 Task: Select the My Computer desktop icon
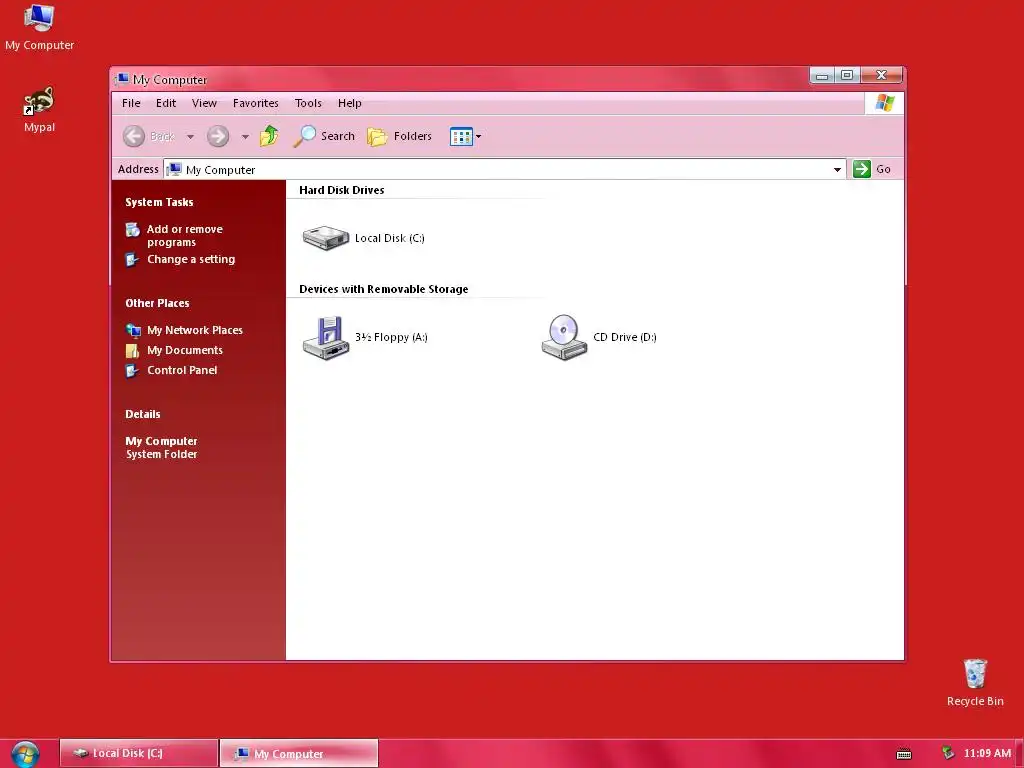[39, 27]
